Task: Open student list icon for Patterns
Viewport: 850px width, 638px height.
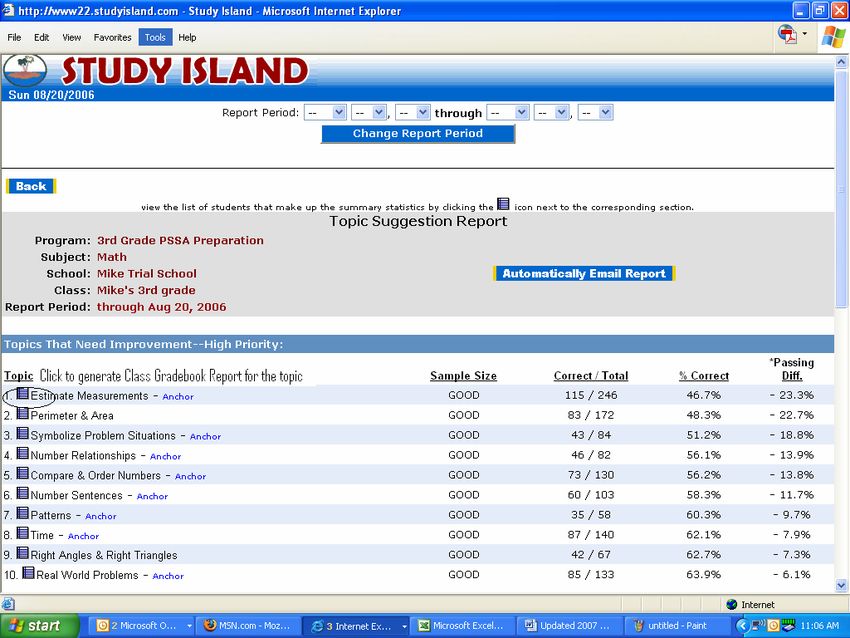Action: point(23,513)
